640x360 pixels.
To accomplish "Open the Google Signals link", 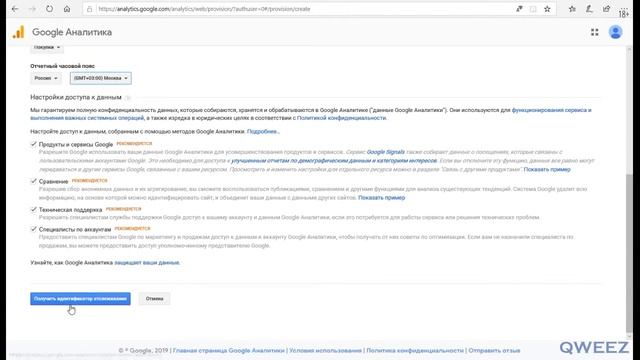I will [386, 152].
